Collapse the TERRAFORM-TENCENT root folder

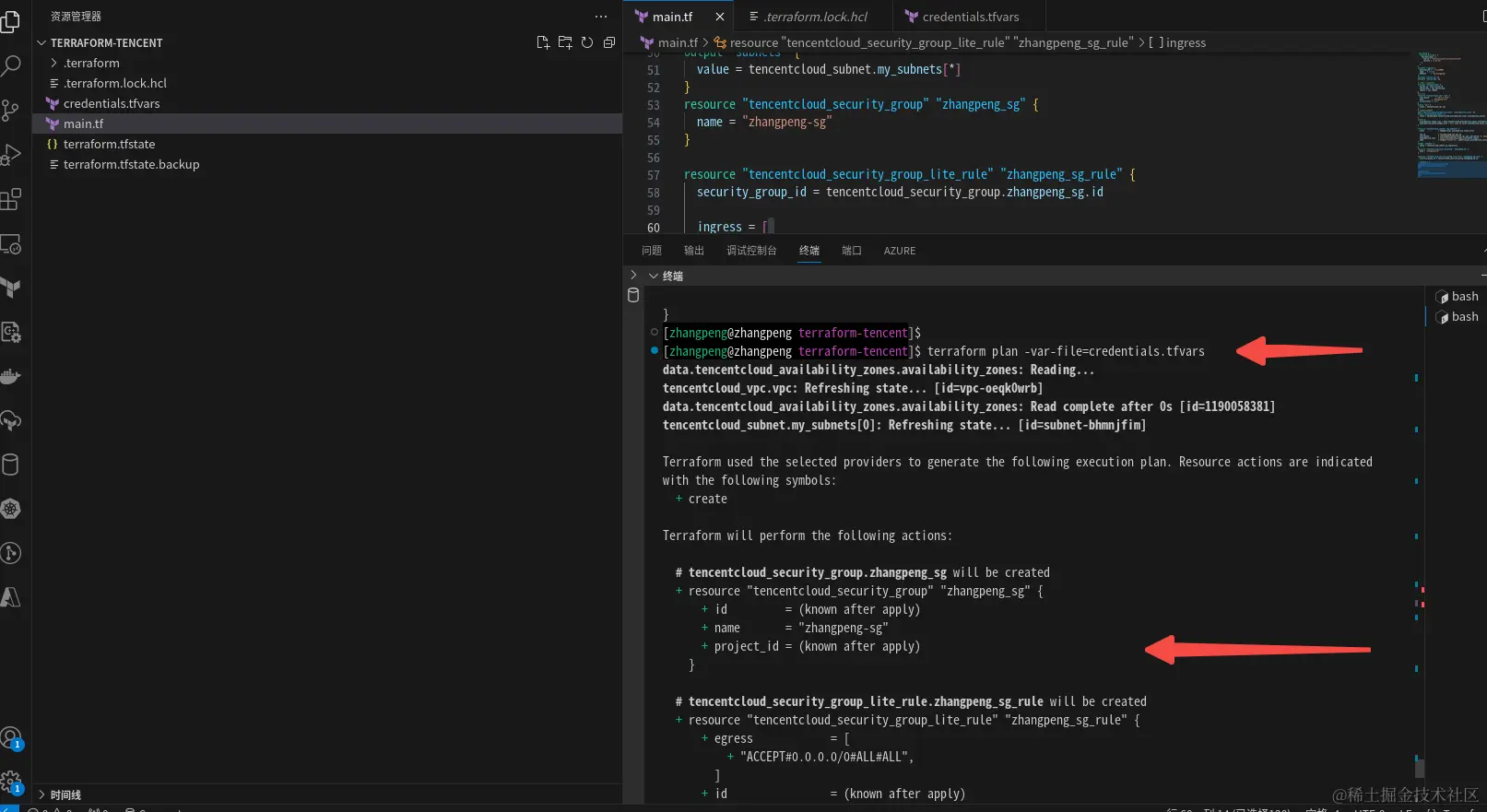pos(41,42)
